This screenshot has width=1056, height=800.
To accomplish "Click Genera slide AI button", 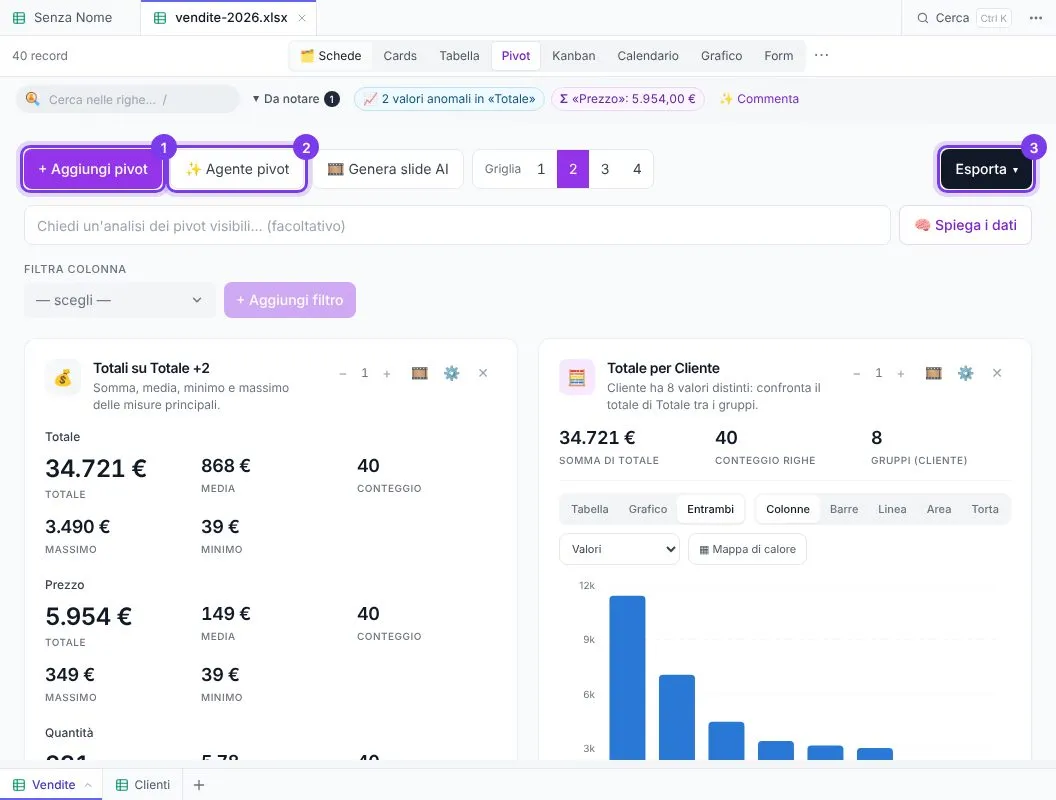I will point(388,169).
